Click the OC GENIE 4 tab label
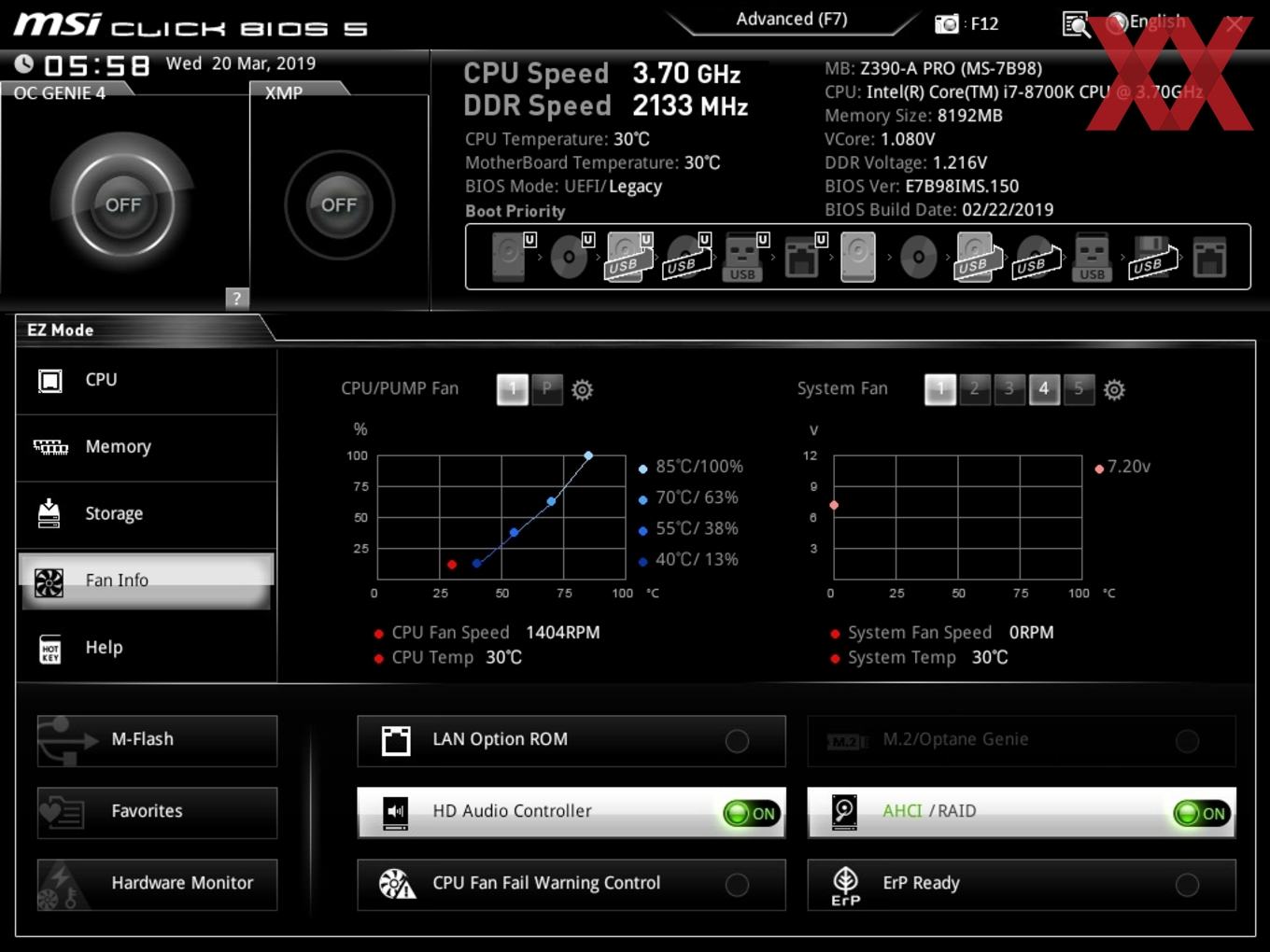Screen dimensions: 1270x952 coord(60,92)
